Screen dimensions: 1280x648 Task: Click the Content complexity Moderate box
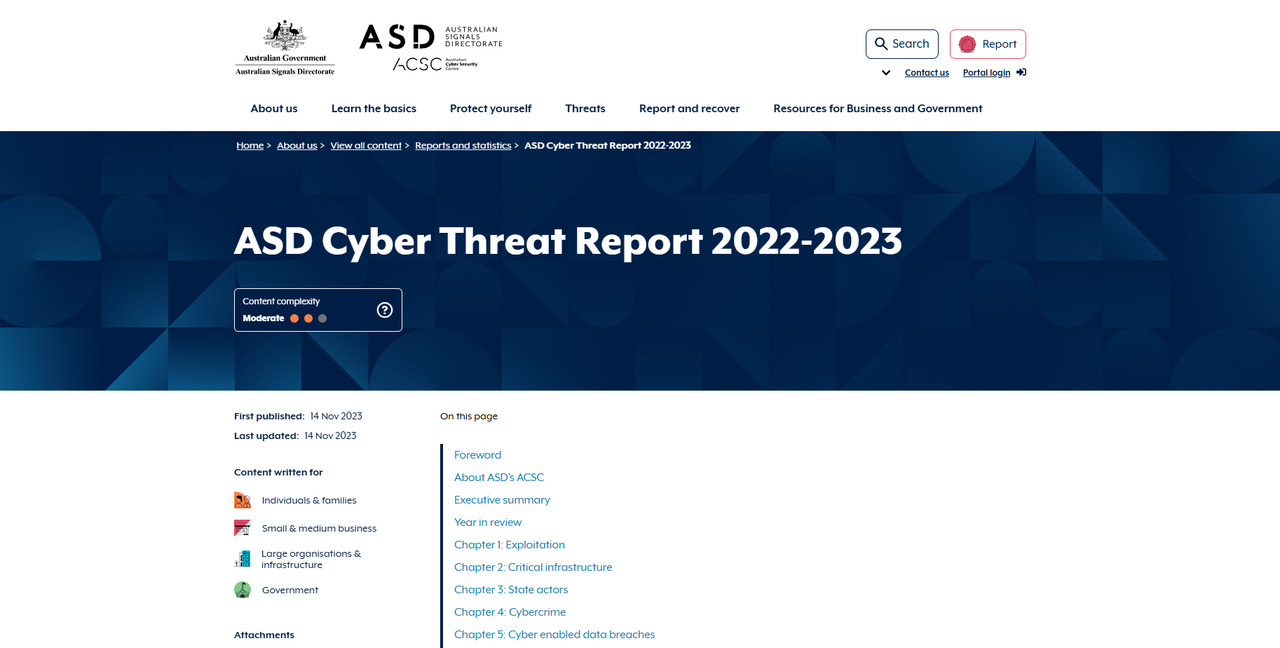pyautogui.click(x=318, y=310)
